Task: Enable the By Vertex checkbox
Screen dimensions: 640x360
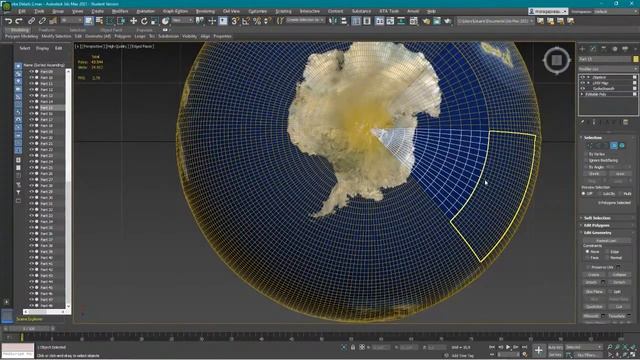Action: 586,154
